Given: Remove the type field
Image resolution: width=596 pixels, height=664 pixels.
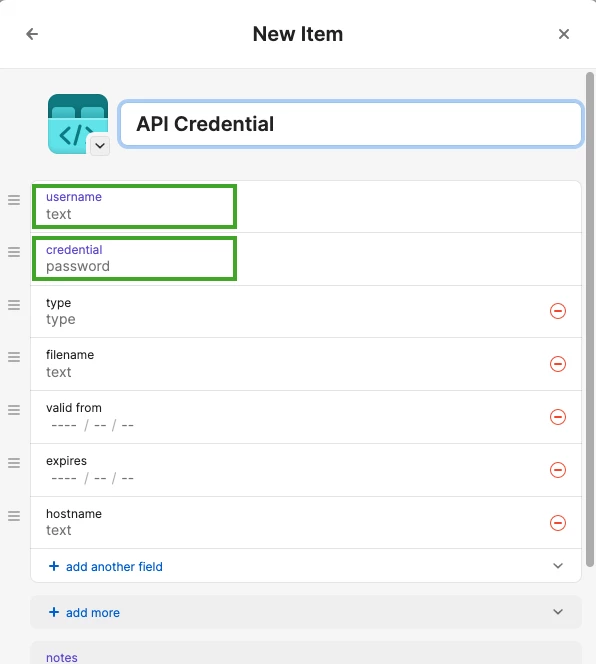Looking at the screenshot, I should (557, 311).
